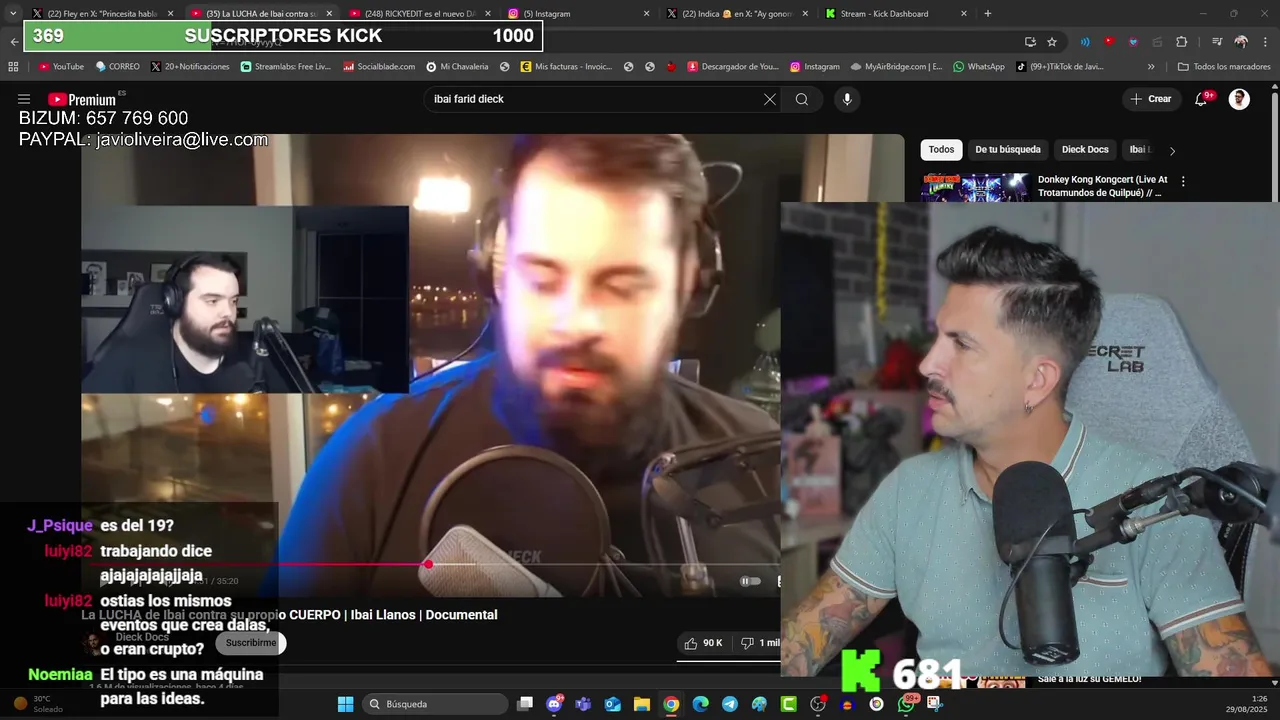The height and width of the screenshot is (720, 1280).
Task: Expand hidden bookmarks with chevron
Action: tap(1151, 67)
